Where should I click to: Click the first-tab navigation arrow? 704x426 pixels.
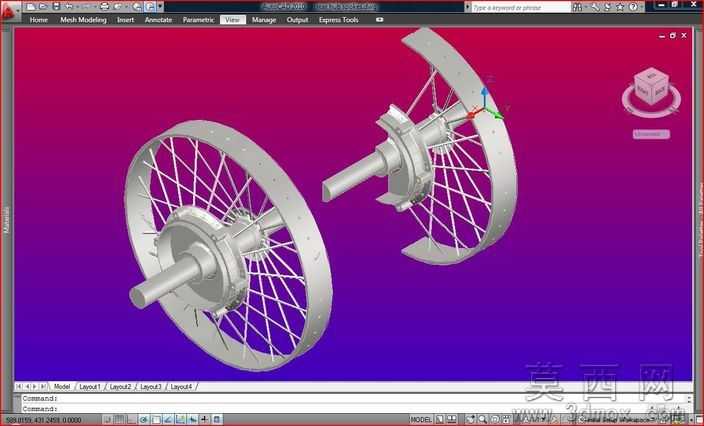(x=19, y=386)
